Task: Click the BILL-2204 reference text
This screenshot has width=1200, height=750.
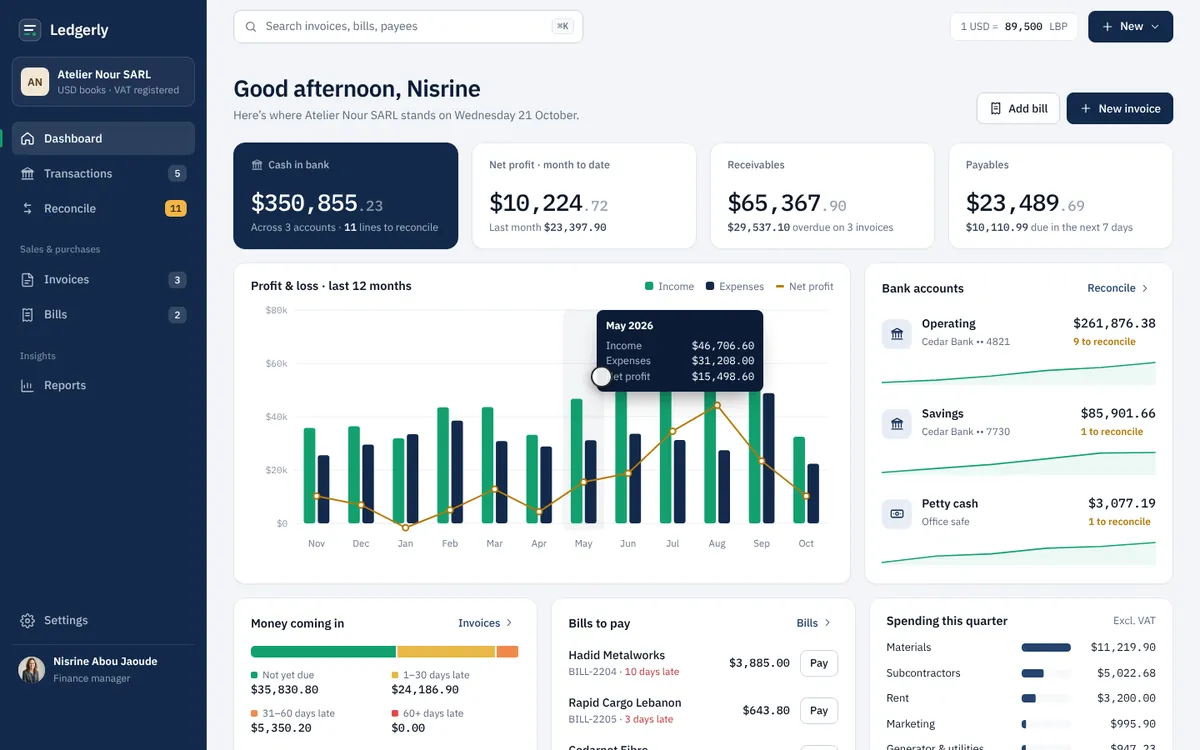Action: [593, 672]
